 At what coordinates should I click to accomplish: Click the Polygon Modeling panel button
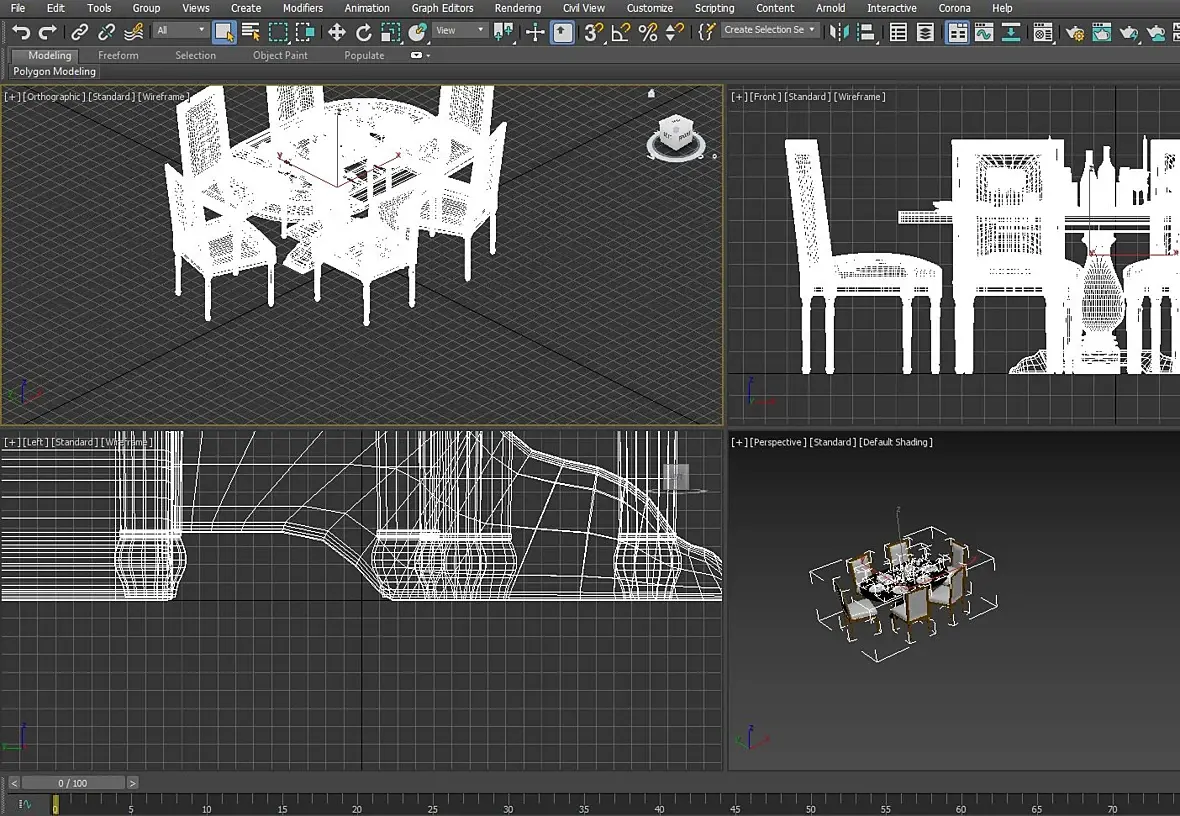click(55, 72)
